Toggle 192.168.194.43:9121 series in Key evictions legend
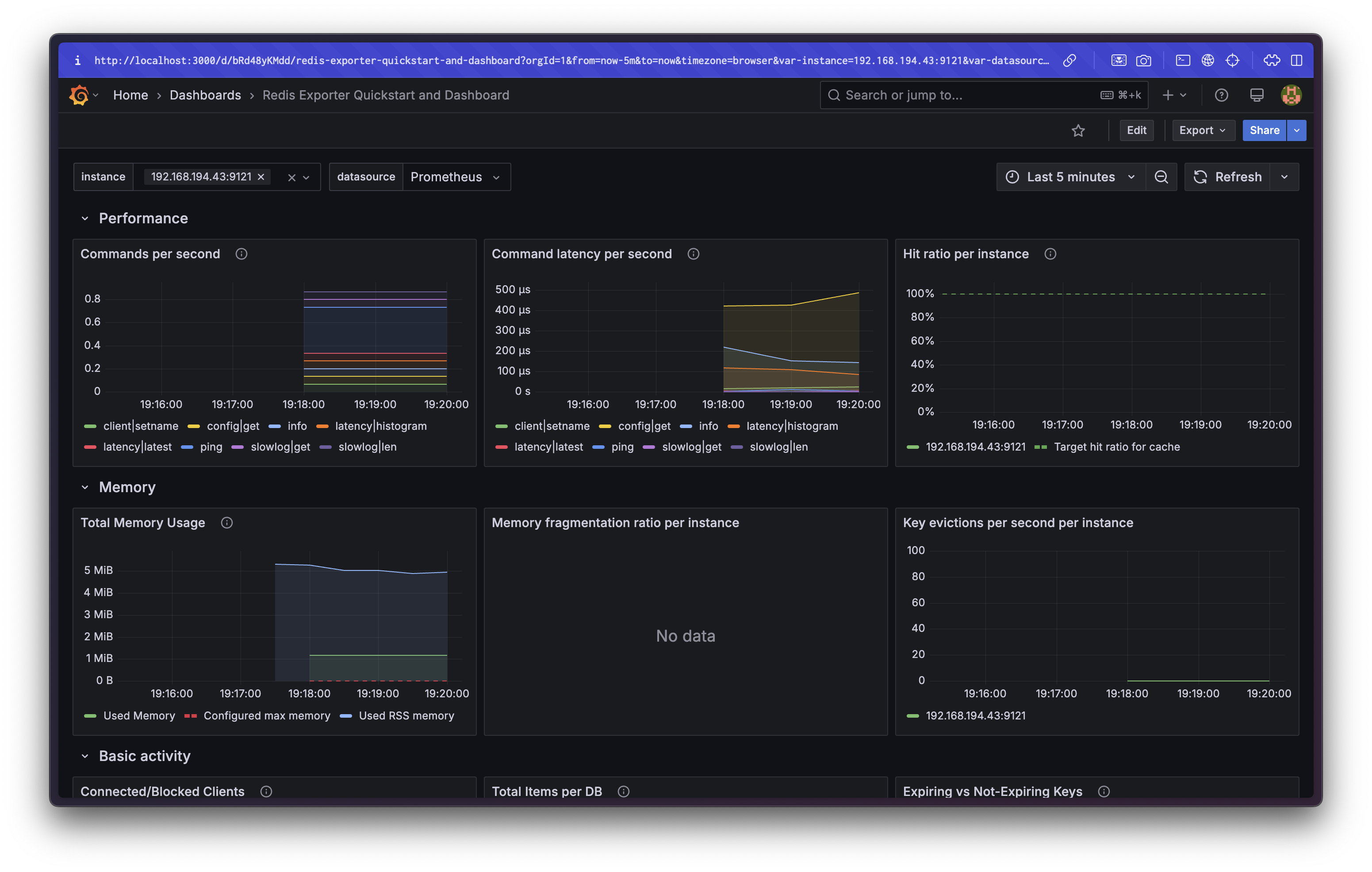1372x872 pixels. [x=975, y=716]
